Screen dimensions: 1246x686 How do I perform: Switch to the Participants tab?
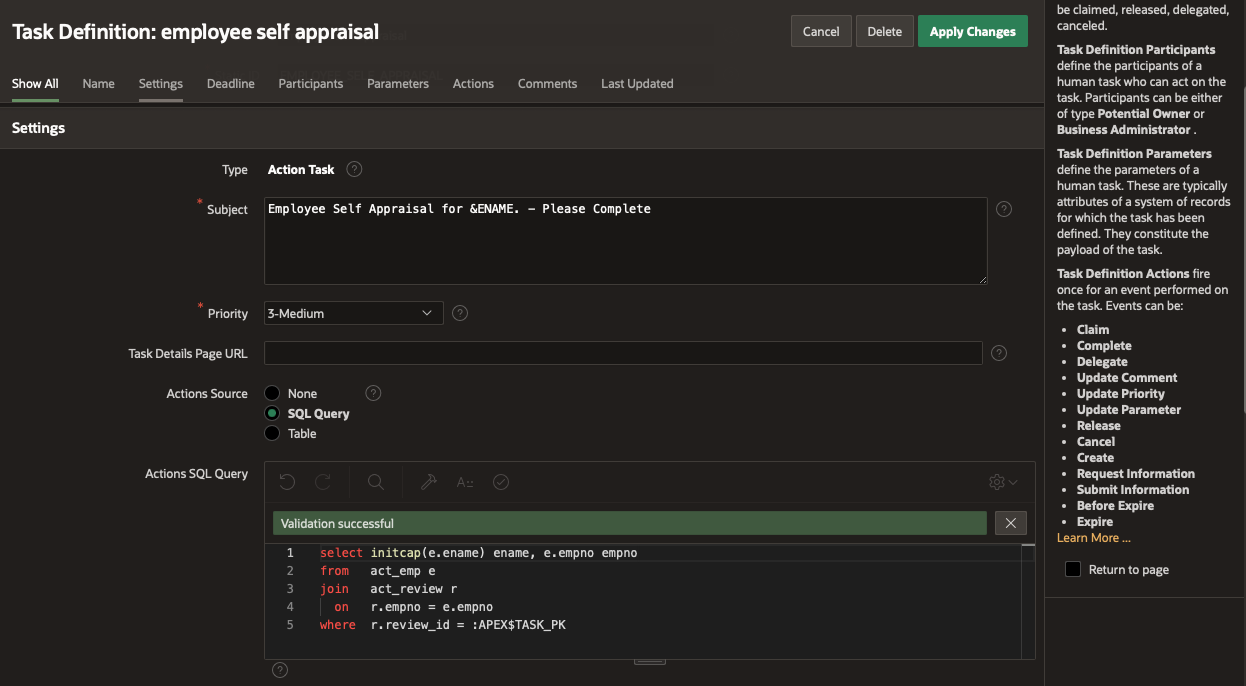click(x=310, y=84)
